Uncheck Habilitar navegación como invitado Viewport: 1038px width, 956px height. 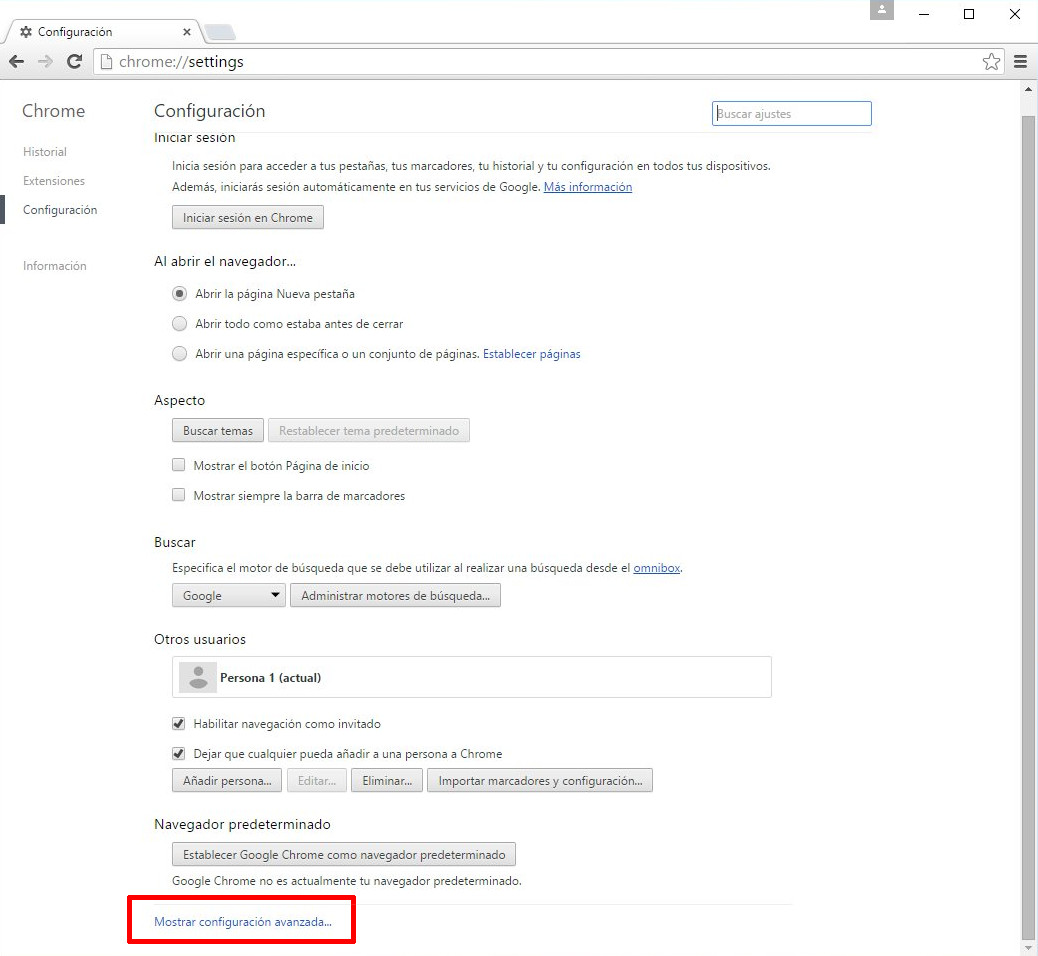click(x=179, y=723)
